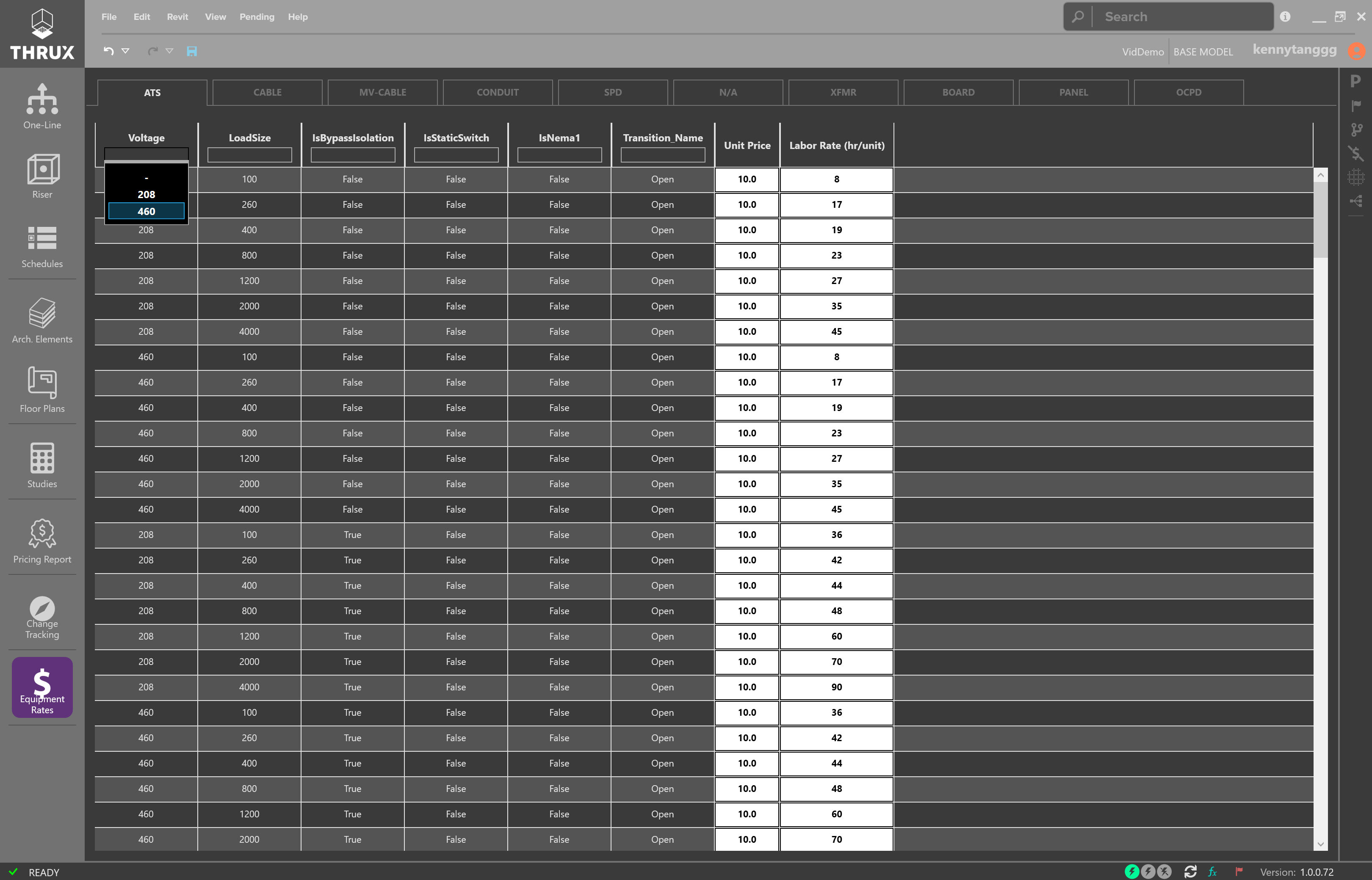This screenshot has width=1372, height=880.
Task: Save using the blue disk icon
Action: coord(191,52)
